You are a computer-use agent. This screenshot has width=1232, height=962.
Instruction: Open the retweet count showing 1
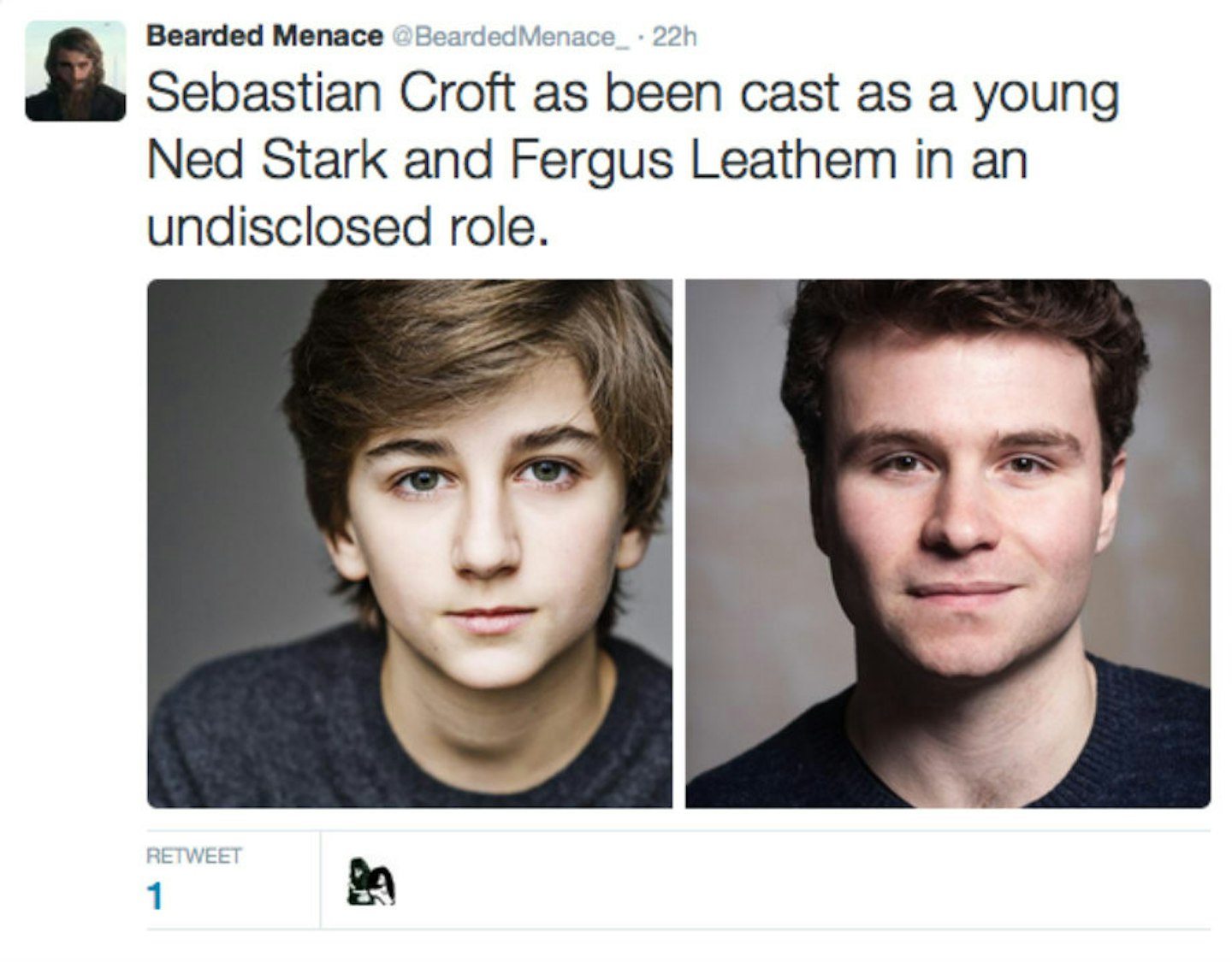[x=154, y=897]
